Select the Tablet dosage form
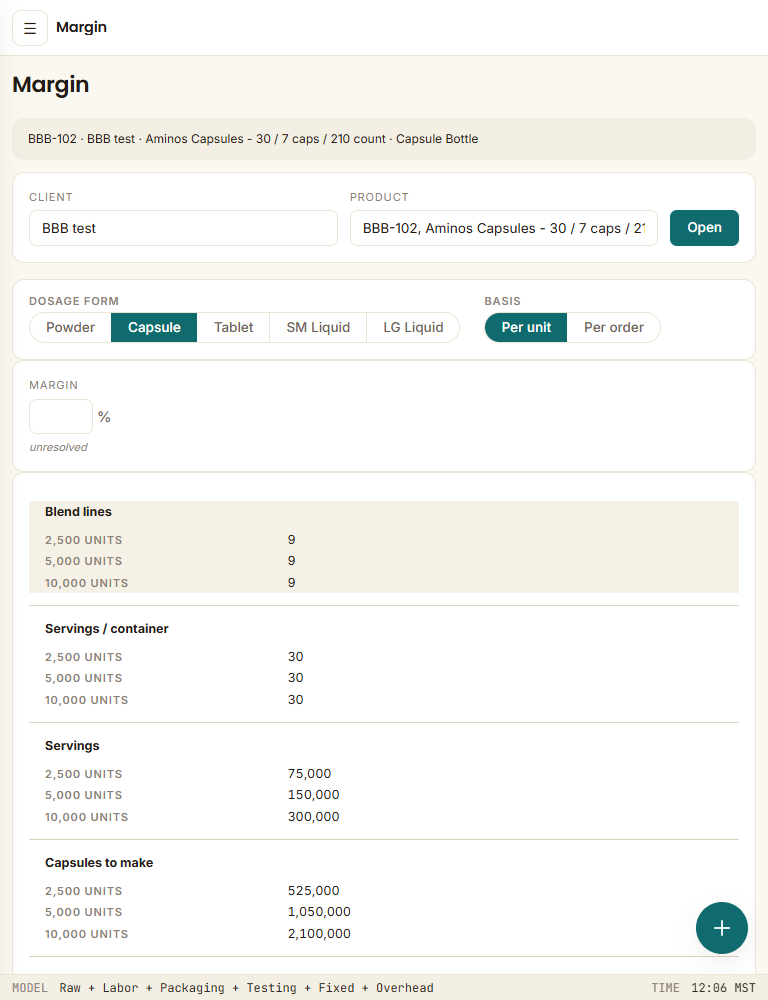The width and height of the screenshot is (768, 1000). (233, 327)
